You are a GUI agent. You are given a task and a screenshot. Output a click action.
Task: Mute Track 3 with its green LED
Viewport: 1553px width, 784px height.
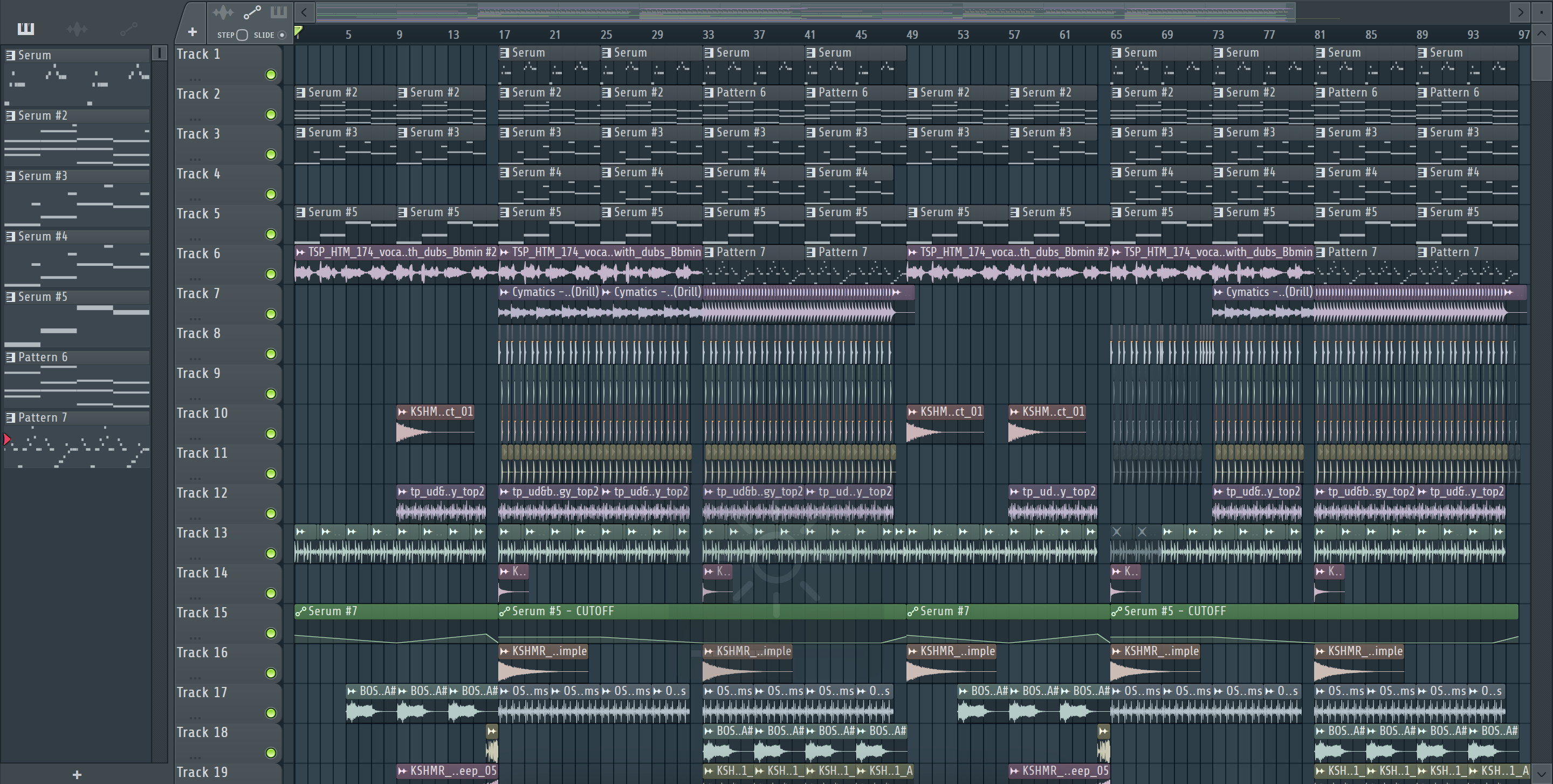point(271,154)
